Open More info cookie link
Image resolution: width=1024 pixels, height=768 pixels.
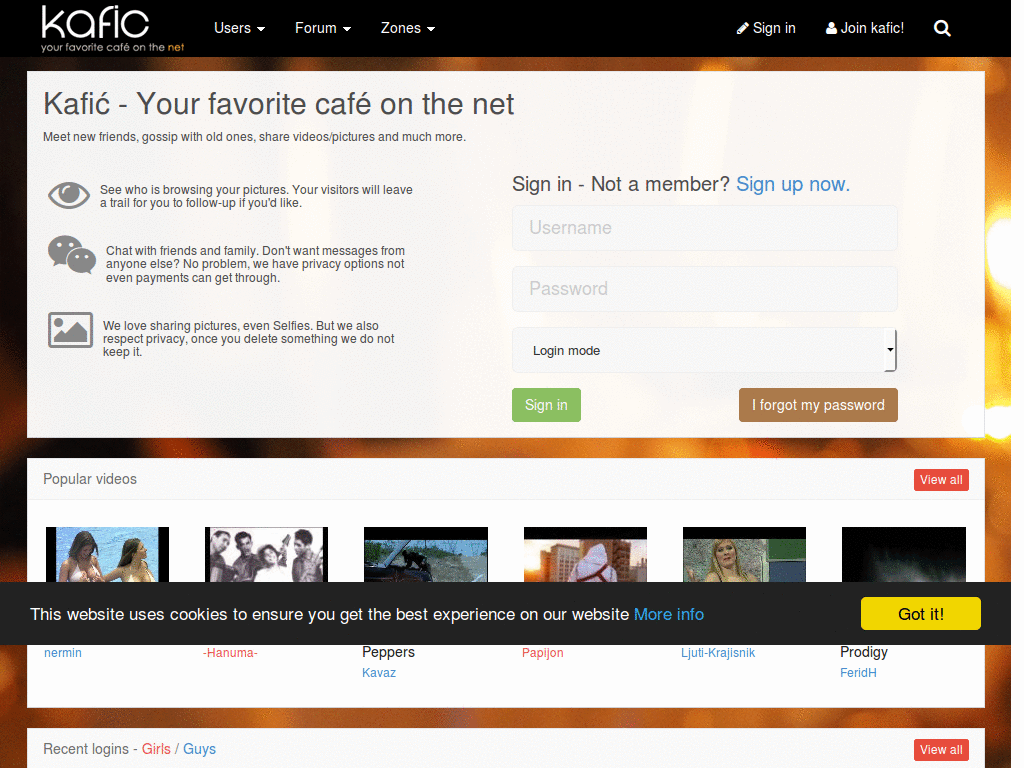(x=669, y=615)
